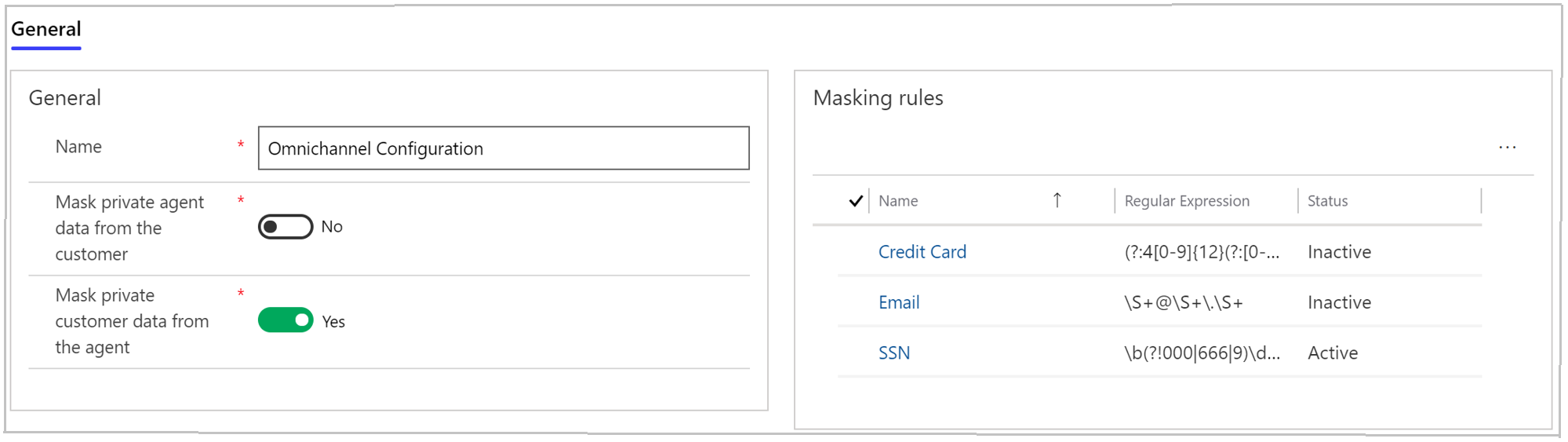Click the Masking rules section heading
Viewport: 1568px width, 442px height.
(x=878, y=98)
